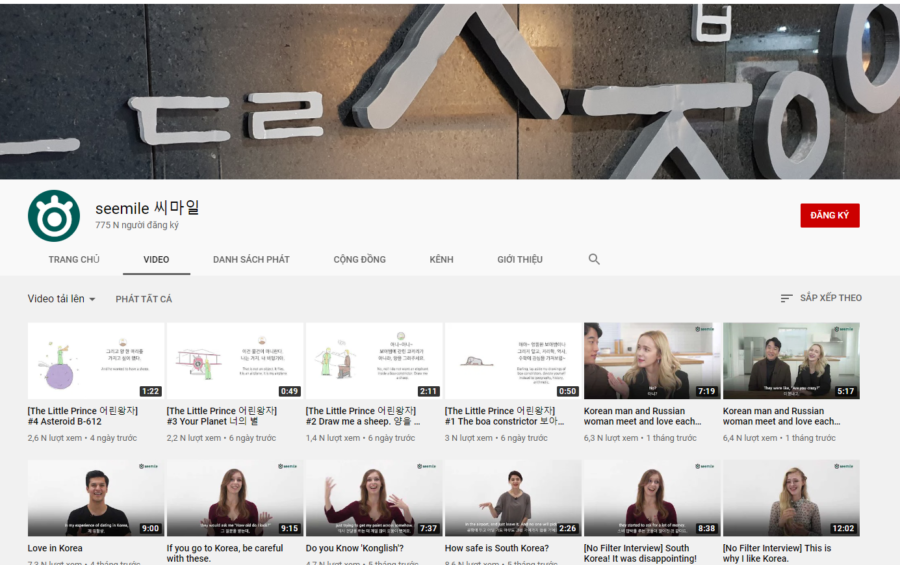Open the DANH SÁCH PHÁT tab

(x=251, y=260)
